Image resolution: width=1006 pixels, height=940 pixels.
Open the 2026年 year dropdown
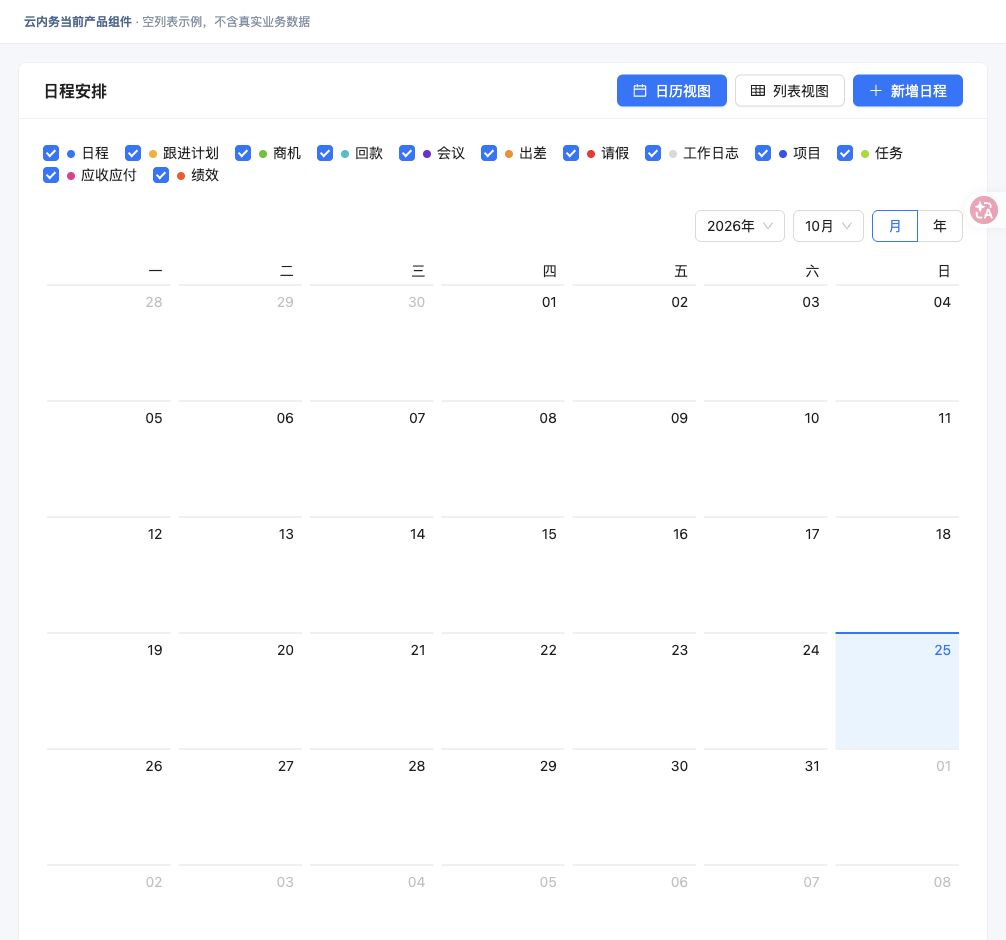pyautogui.click(x=740, y=226)
